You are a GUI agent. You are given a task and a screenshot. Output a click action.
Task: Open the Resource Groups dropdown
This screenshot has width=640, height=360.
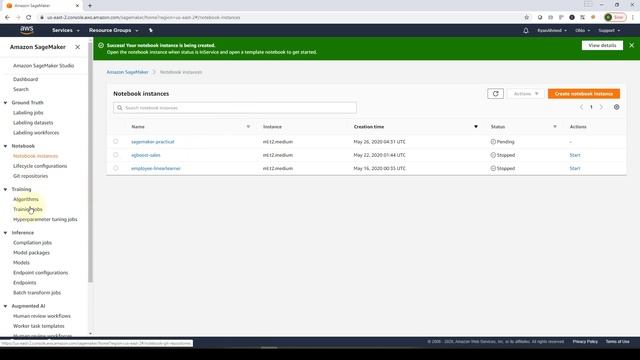[x=113, y=30]
